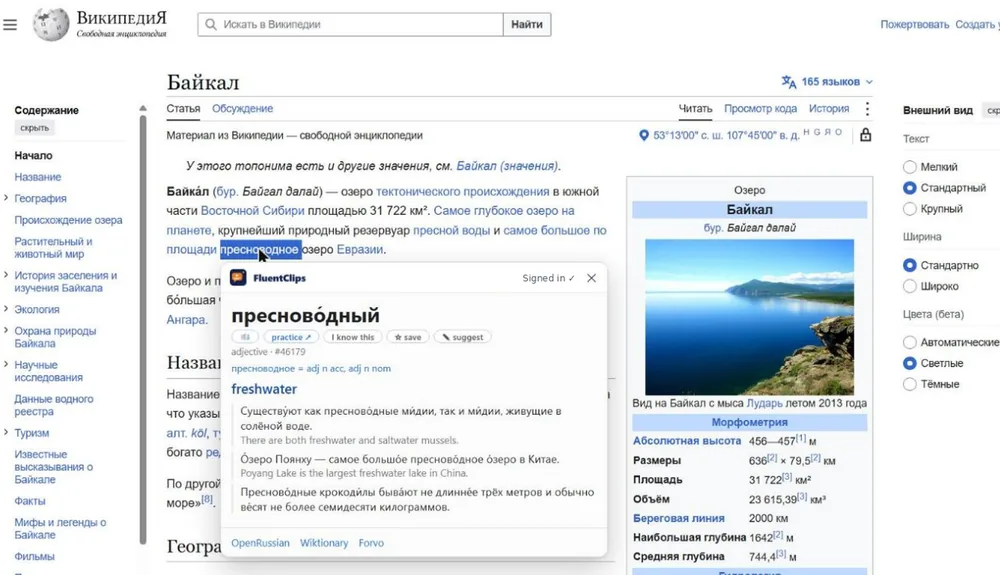Click the language translation icon beside 165 языков
Screen dimensions: 1000x575
tap(789, 82)
